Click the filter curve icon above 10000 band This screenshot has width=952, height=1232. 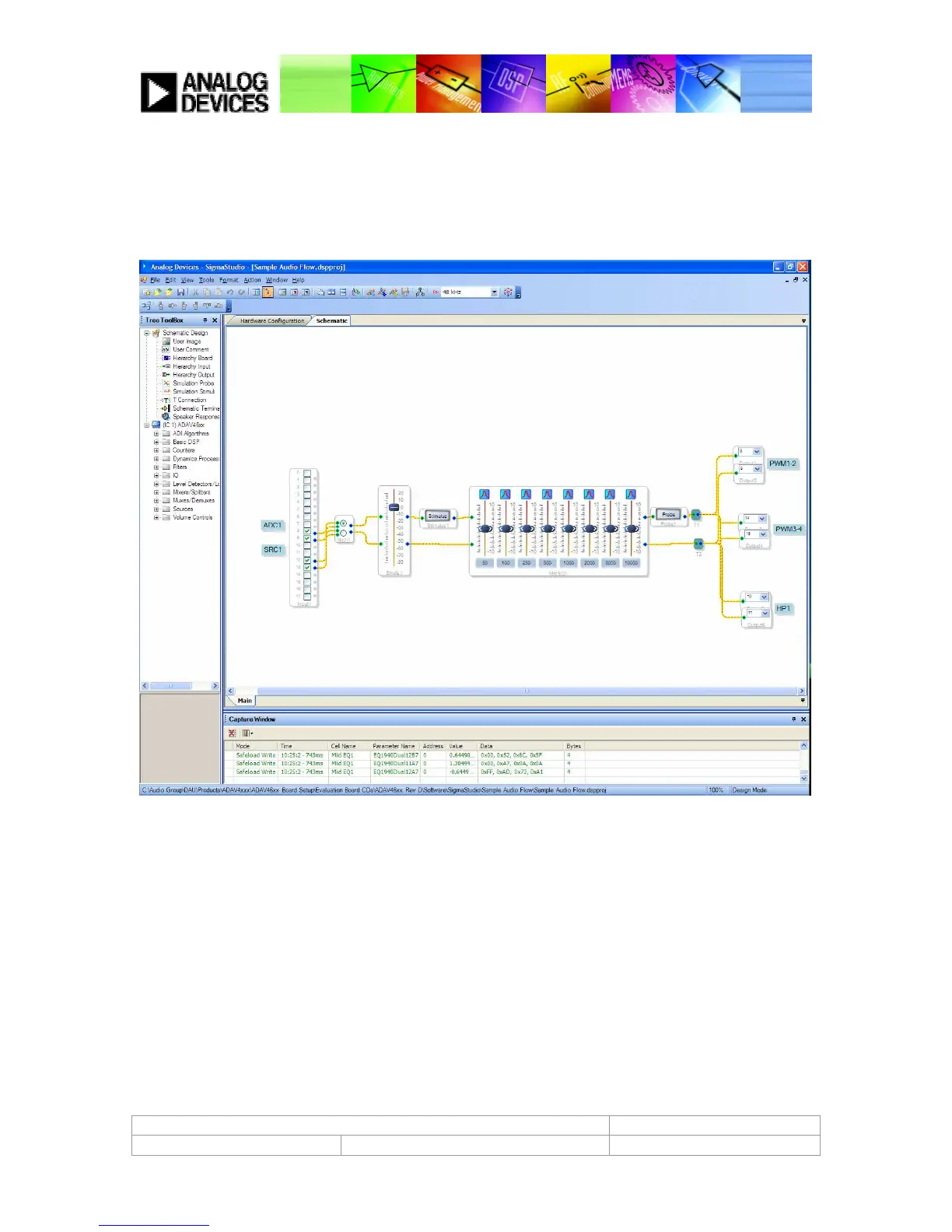point(631,494)
